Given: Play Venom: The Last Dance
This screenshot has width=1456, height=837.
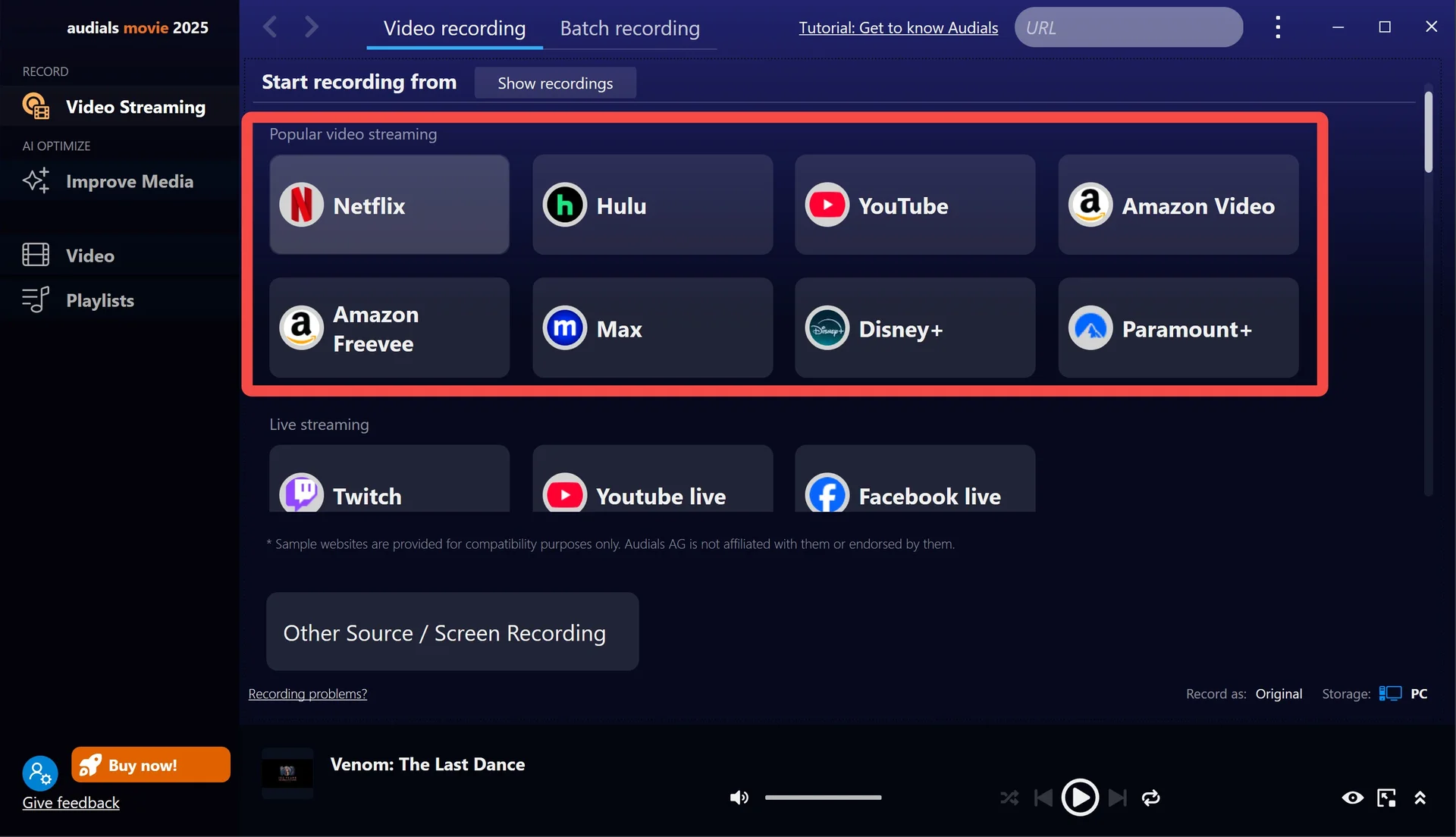Looking at the screenshot, I should click(1080, 798).
